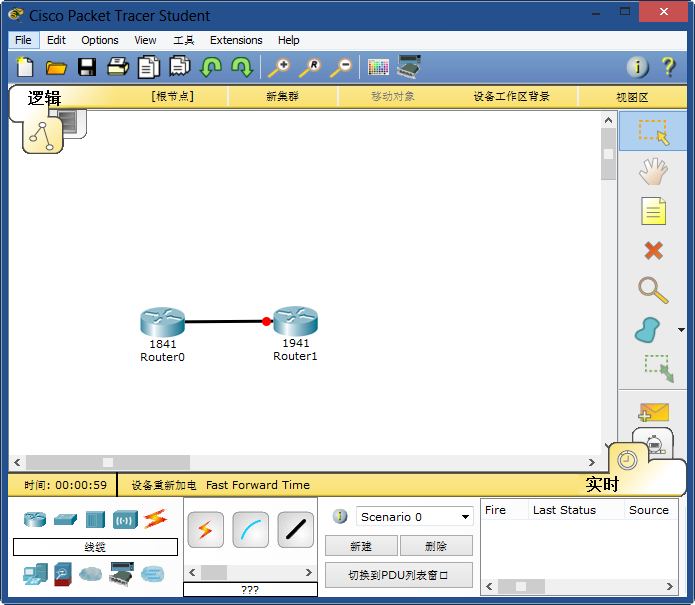The height and width of the screenshot is (605, 695).
Task: Open the Help menu
Action: tap(289, 40)
